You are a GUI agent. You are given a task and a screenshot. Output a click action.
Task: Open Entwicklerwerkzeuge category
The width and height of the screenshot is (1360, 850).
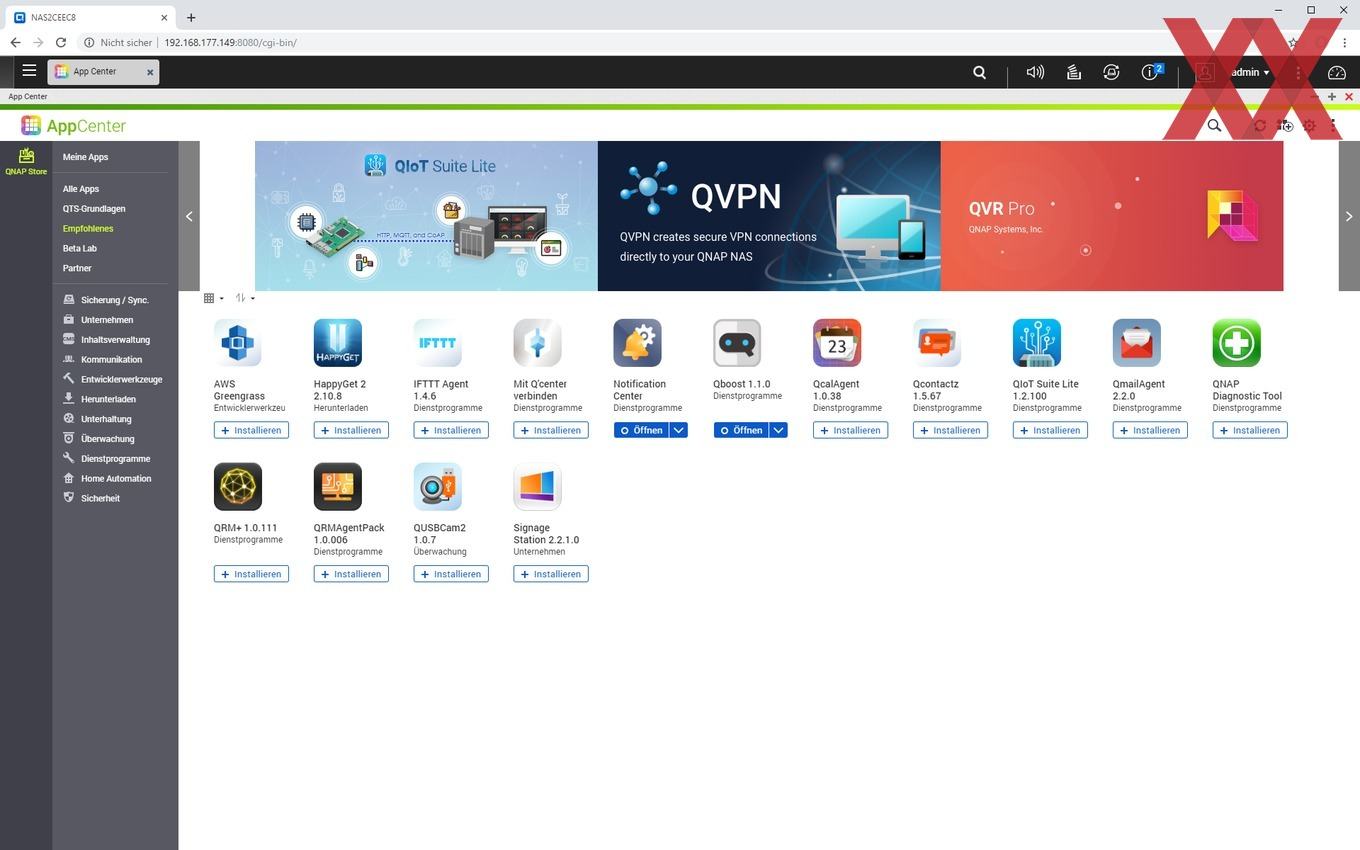point(115,379)
